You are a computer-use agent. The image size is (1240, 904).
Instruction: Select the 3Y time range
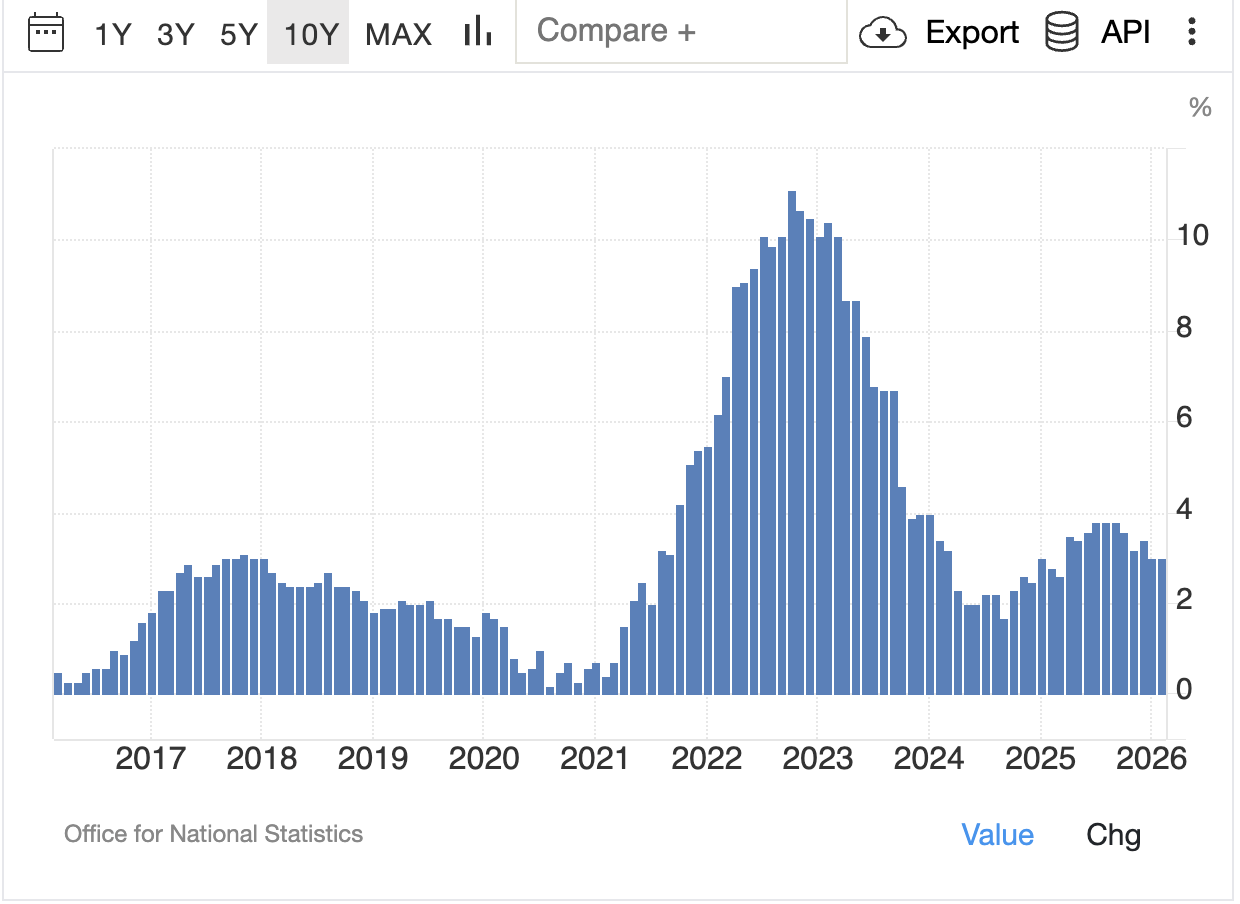click(x=176, y=34)
